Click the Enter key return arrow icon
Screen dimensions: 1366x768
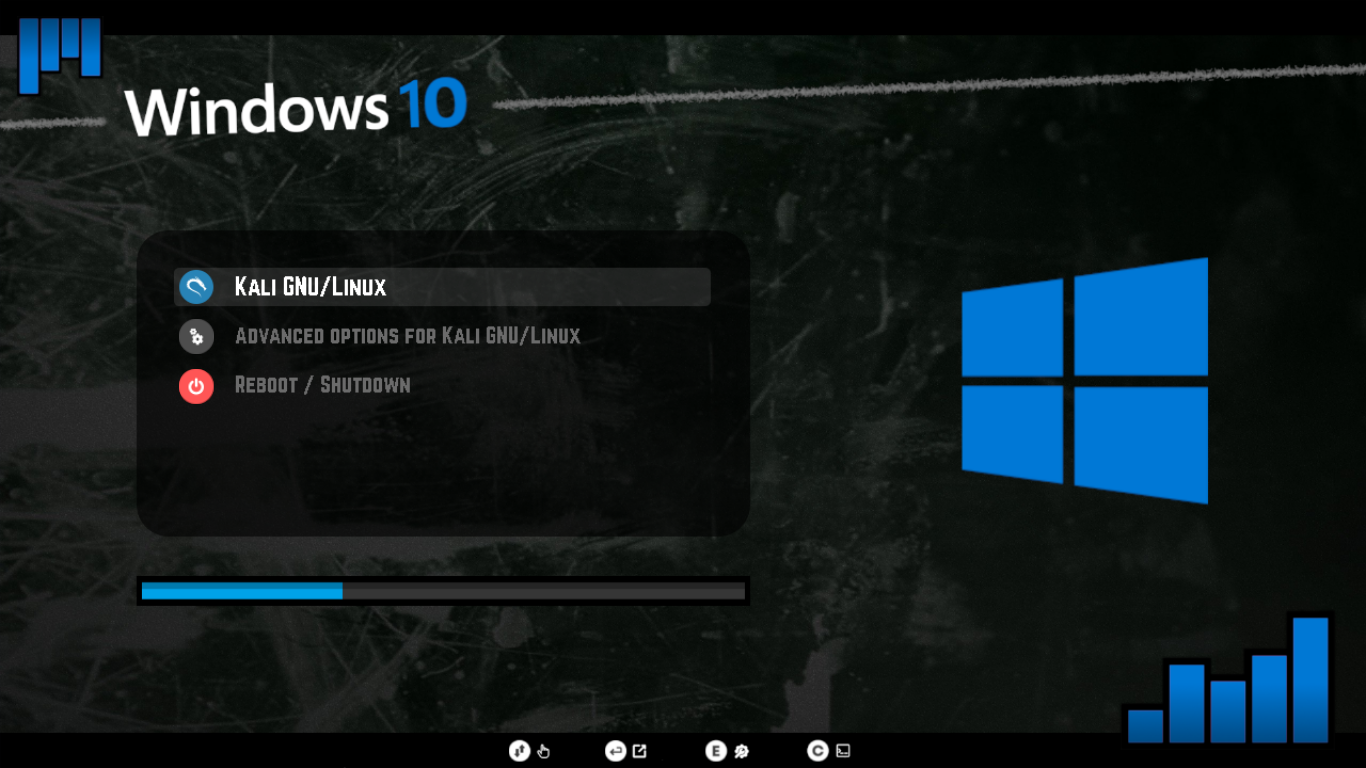(615, 751)
